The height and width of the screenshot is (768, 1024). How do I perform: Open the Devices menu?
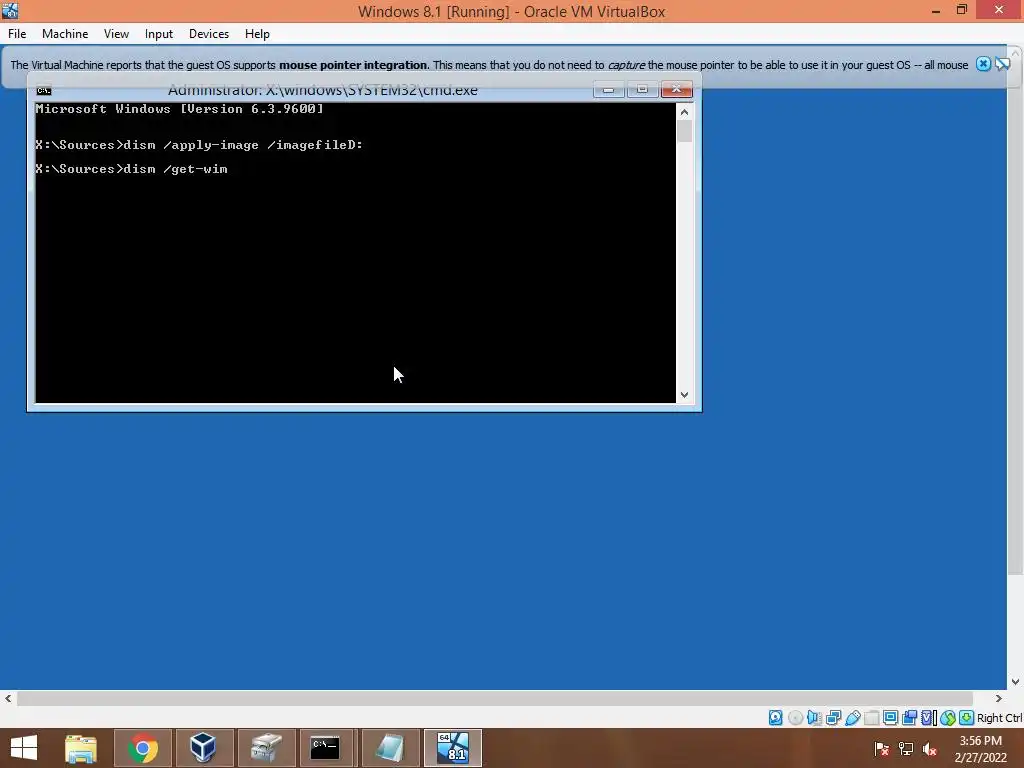[x=209, y=34]
